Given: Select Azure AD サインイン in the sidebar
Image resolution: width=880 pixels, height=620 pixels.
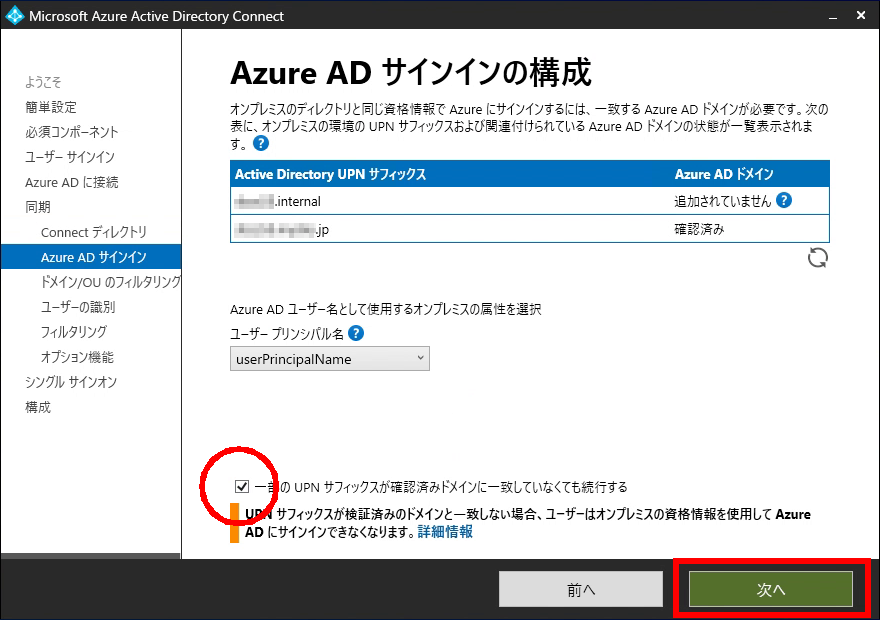Looking at the screenshot, I should click(x=91, y=257).
